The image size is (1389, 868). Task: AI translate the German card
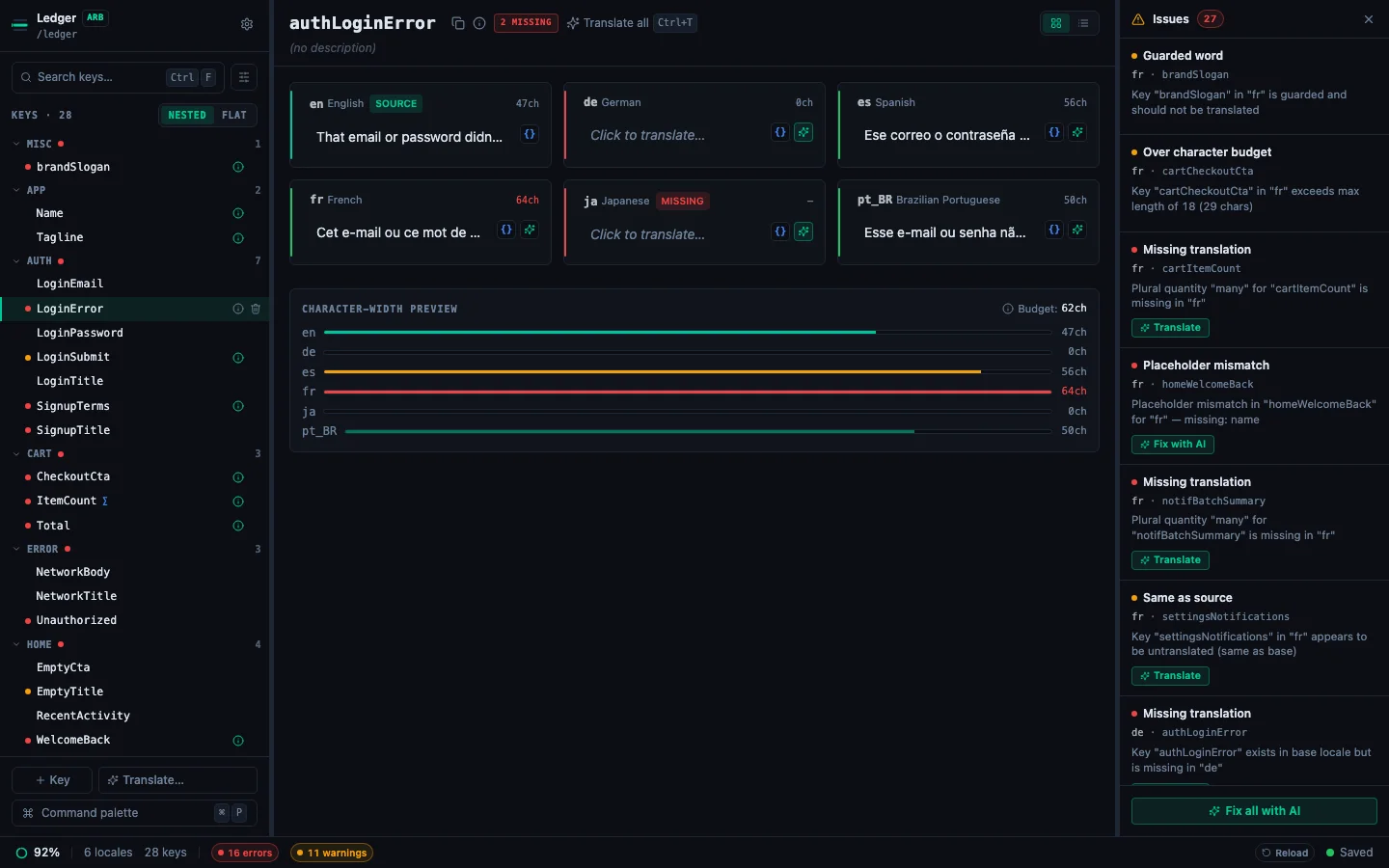[x=803, y=132]
